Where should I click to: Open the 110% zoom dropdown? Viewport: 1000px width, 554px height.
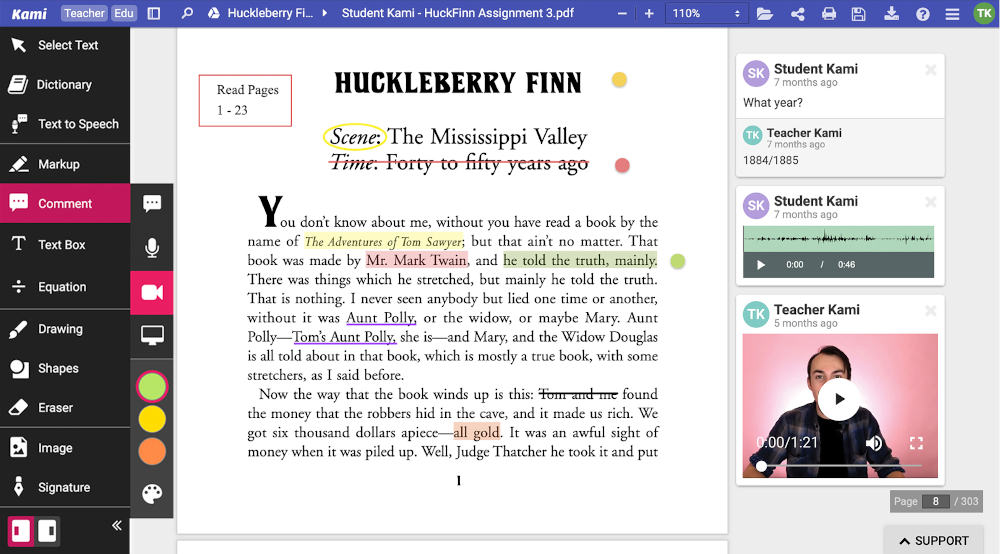(x=706, y=13)
